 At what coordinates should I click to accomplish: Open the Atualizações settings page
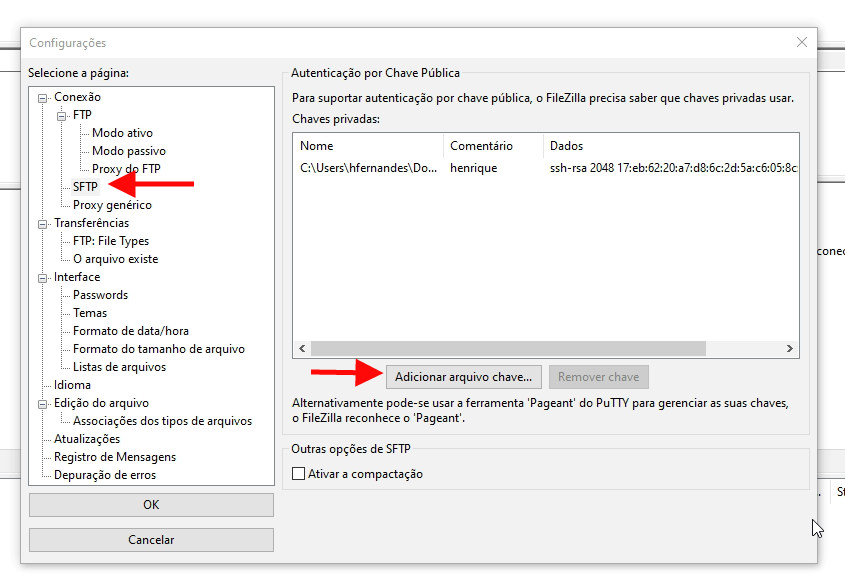87,439
